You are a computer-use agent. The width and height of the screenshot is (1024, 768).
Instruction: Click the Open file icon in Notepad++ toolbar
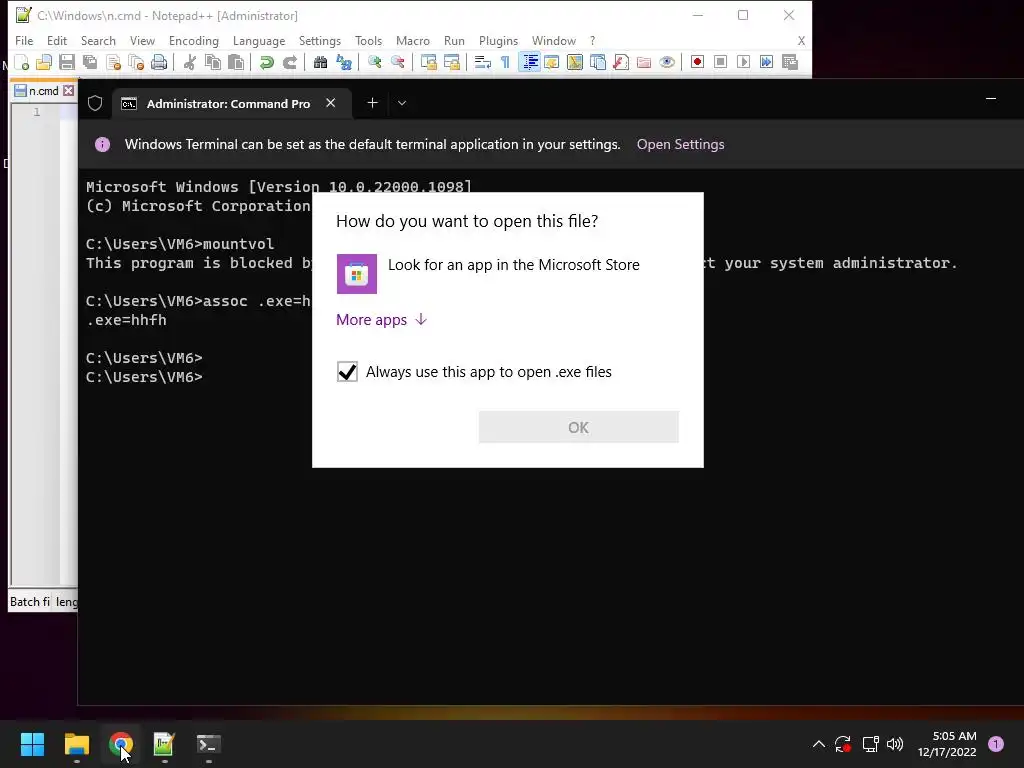44,62
